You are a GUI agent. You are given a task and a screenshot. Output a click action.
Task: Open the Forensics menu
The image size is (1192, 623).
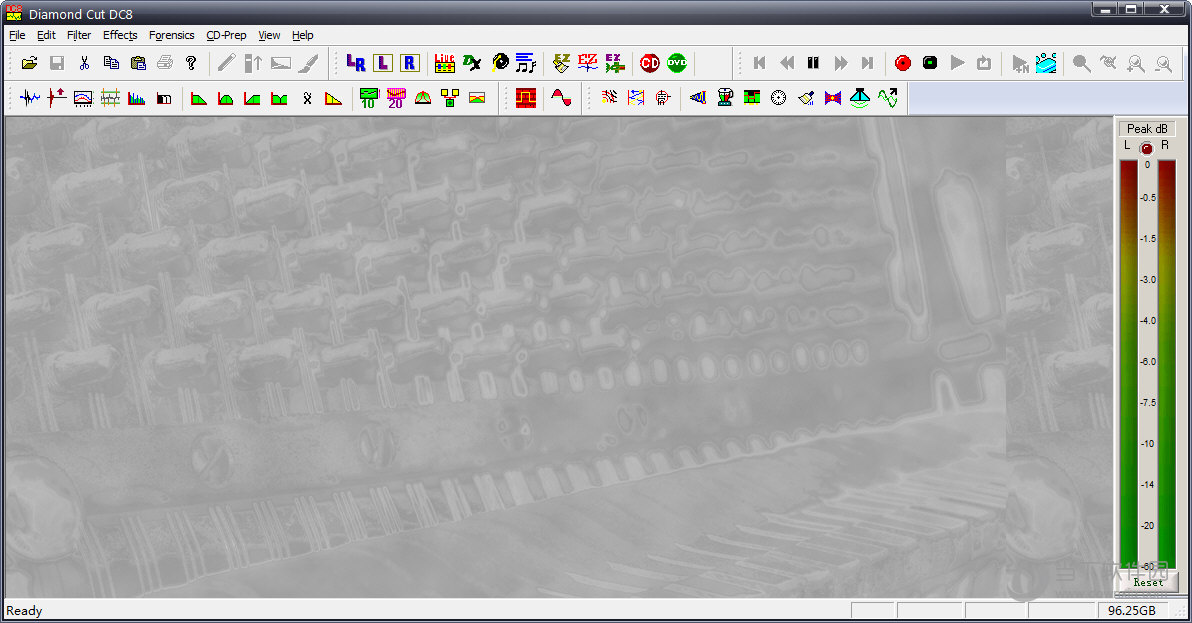point(171,35)
